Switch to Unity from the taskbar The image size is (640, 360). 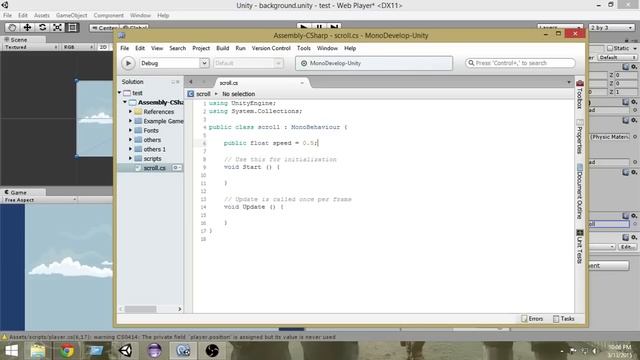tap(125, 351)
